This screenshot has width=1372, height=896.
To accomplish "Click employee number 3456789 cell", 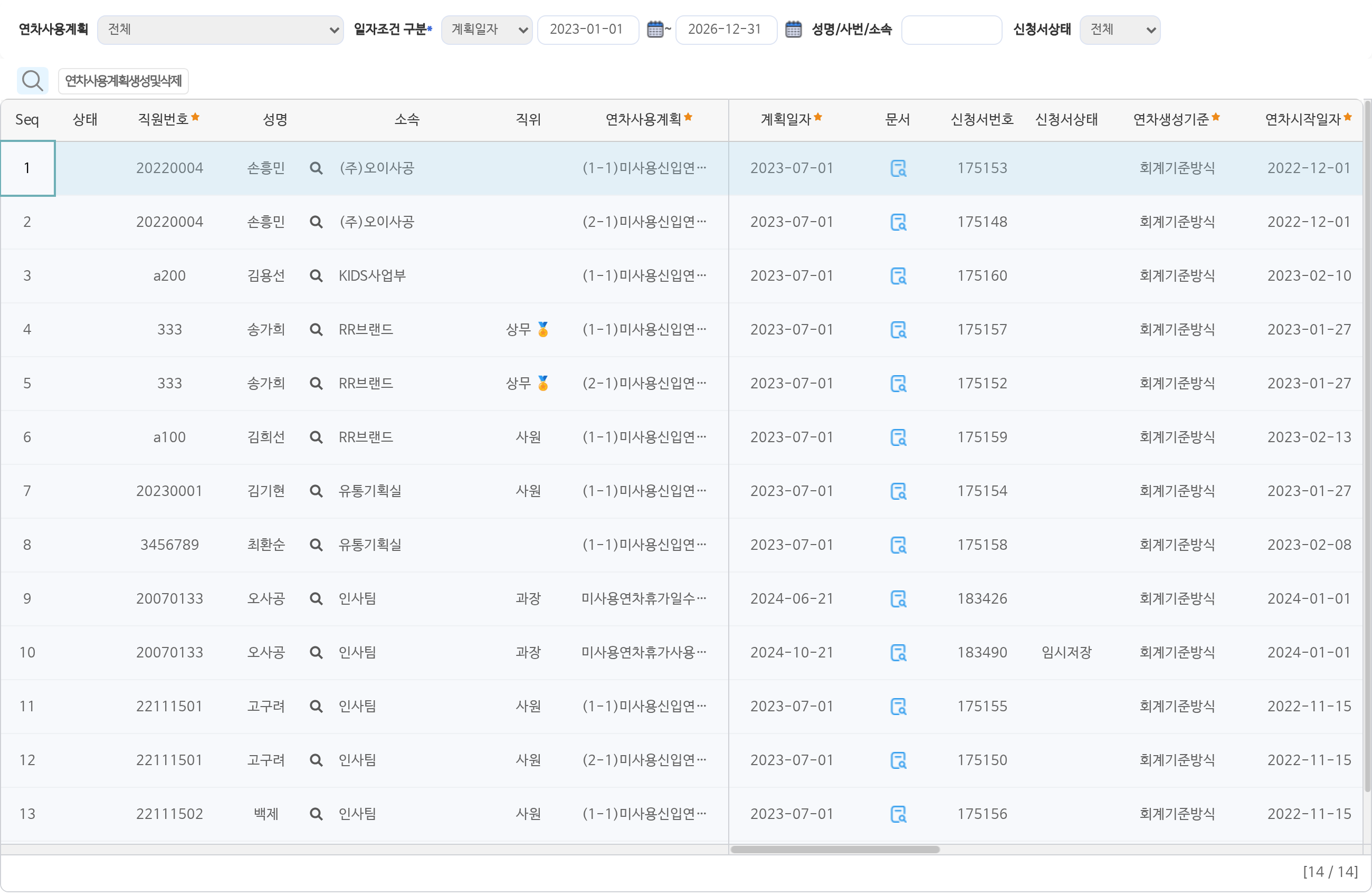I will point(169,545).
